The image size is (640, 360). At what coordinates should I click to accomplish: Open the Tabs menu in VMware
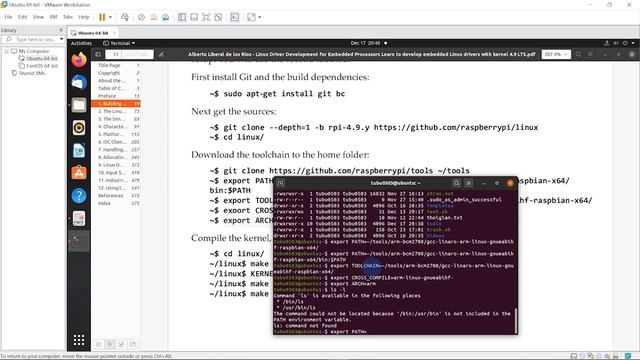point(68,17)
